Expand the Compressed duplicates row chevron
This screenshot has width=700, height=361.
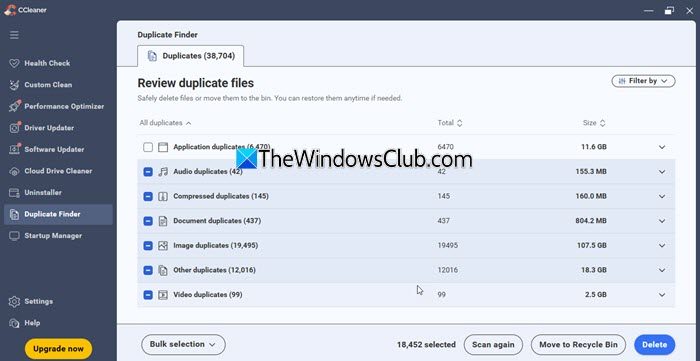coord(662,196)
